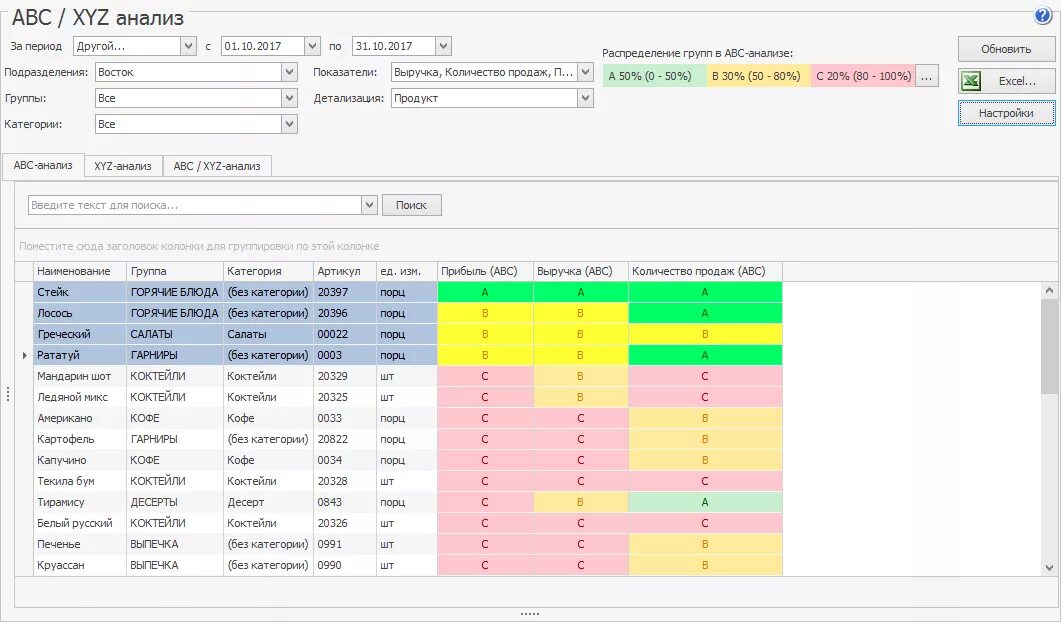The width and height of the screenshot is (1061, 622).
Task: Click article number 0843 cell
Action: click(344, 502)
